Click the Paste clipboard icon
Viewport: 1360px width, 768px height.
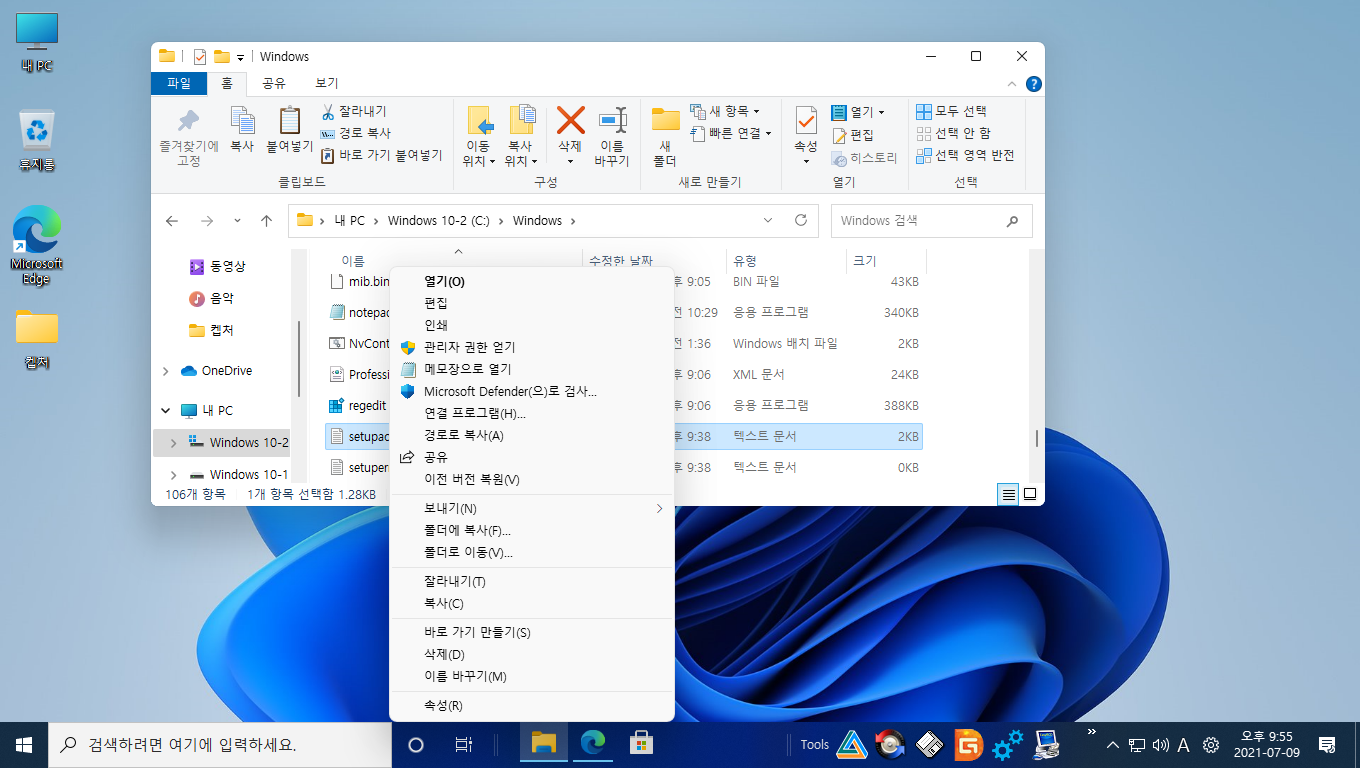coord(289,120)
